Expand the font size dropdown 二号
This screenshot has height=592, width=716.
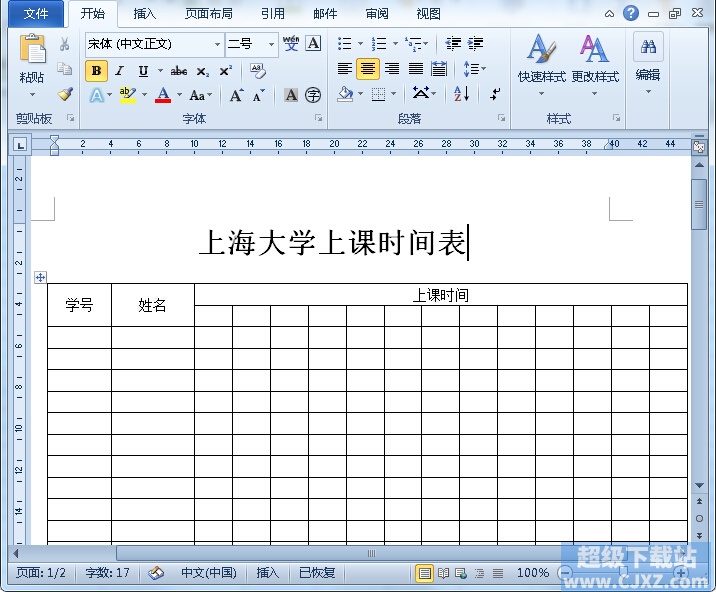(271, 44)
